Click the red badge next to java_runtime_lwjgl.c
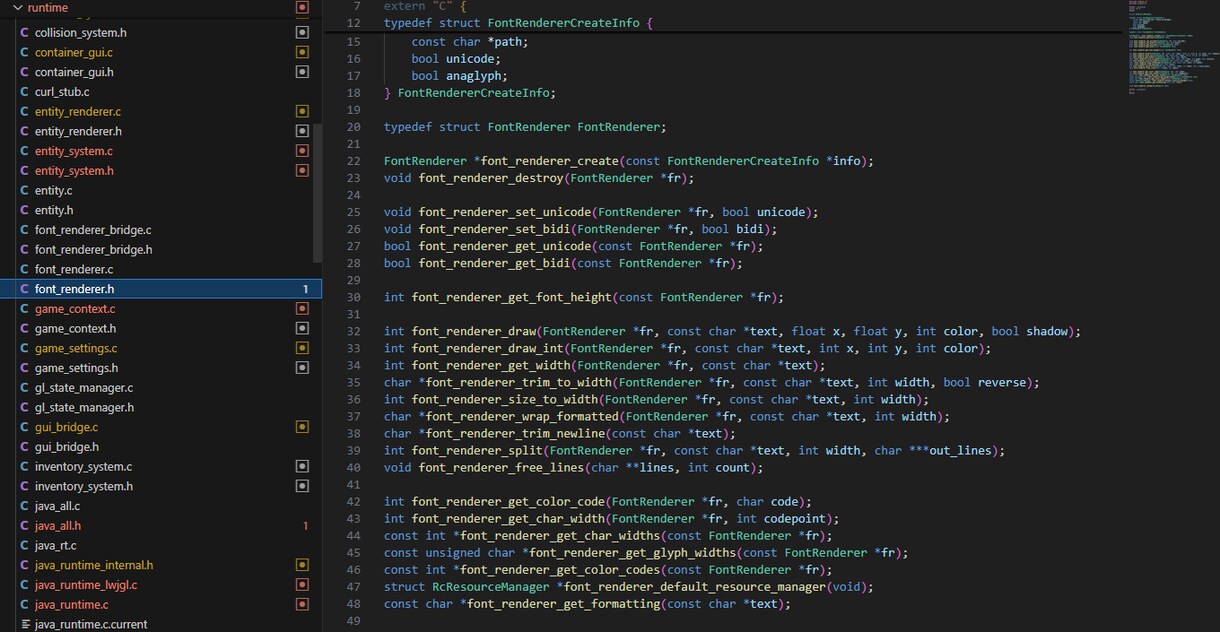The image size is (1220, 632). pyautogui.click(x=302, y=585)
